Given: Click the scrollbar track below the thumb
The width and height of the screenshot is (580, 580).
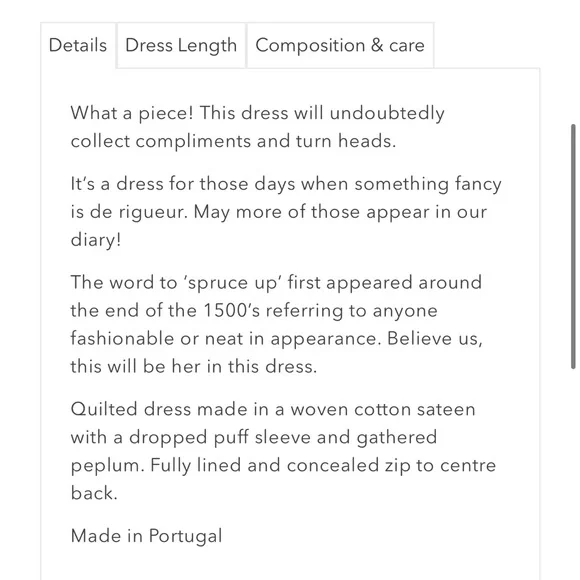Looking at the screenshot, I should 573,473.
